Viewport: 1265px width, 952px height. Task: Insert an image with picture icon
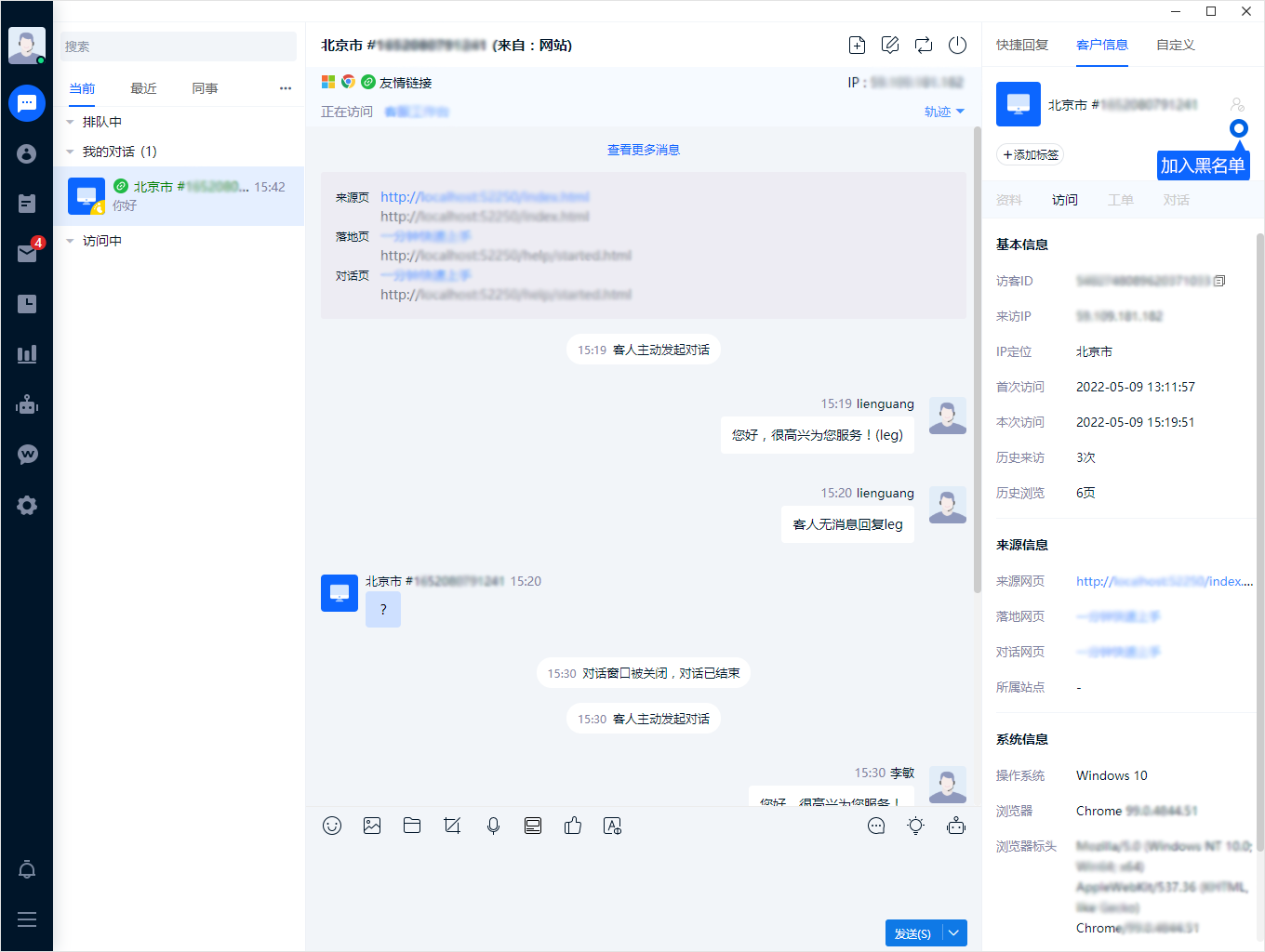click(372, 826)
